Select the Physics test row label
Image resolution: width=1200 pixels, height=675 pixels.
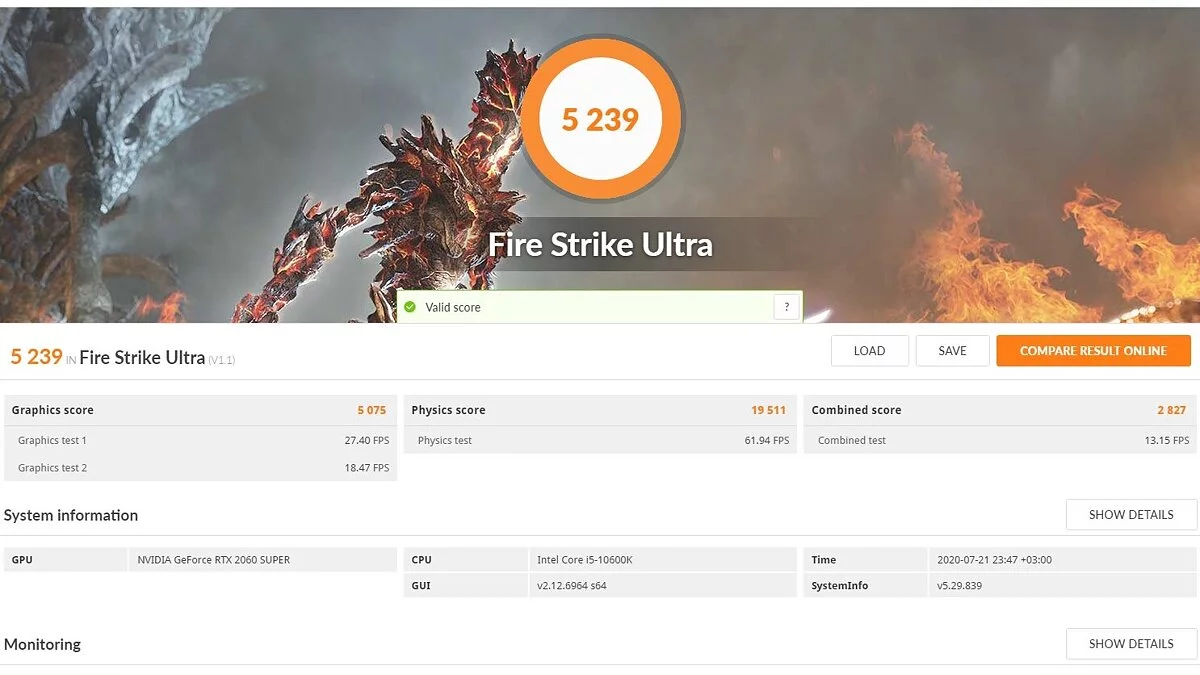click(x=445, y=440)
